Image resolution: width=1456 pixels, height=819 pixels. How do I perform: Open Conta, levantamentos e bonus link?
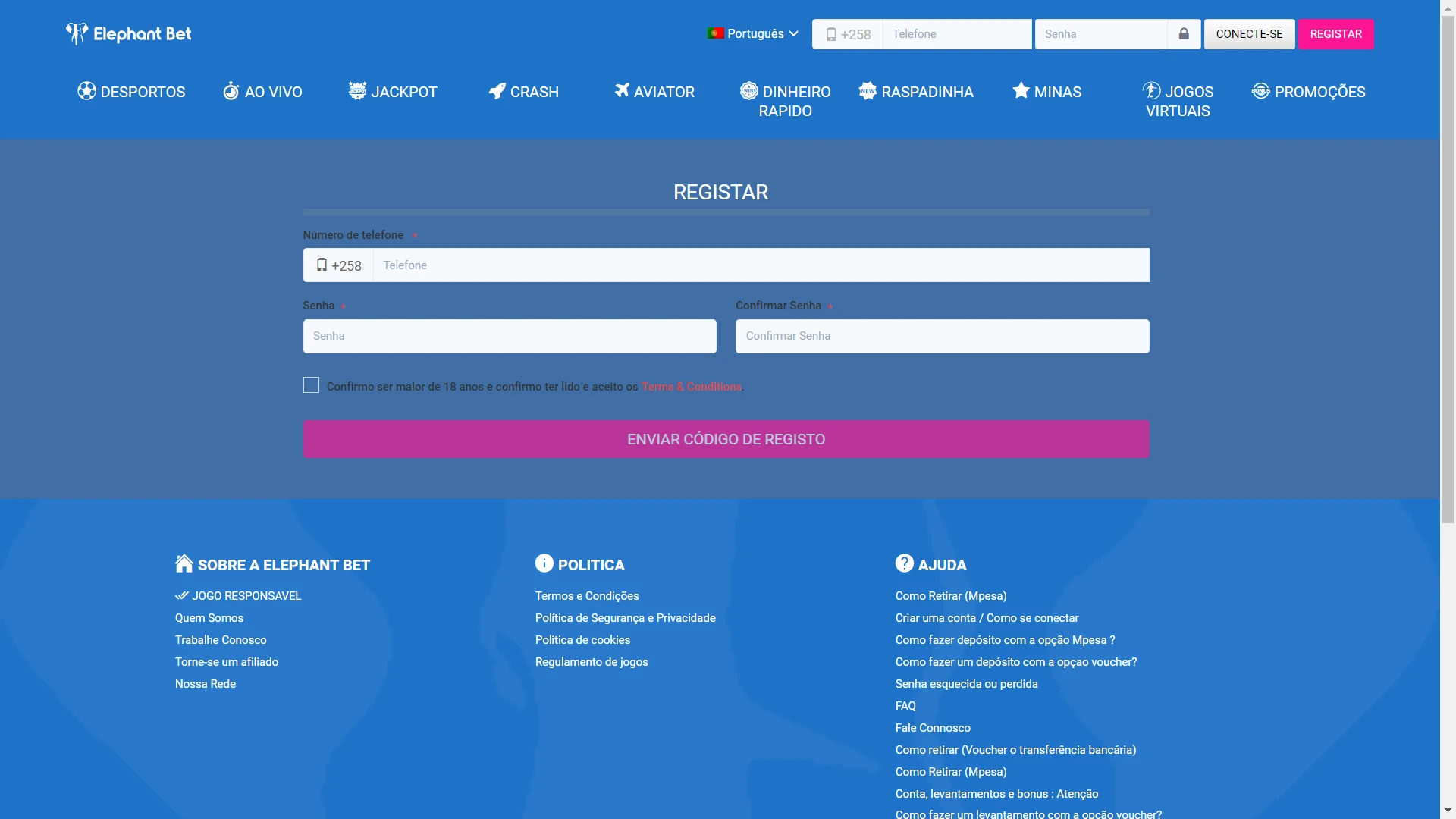(996, 794)
